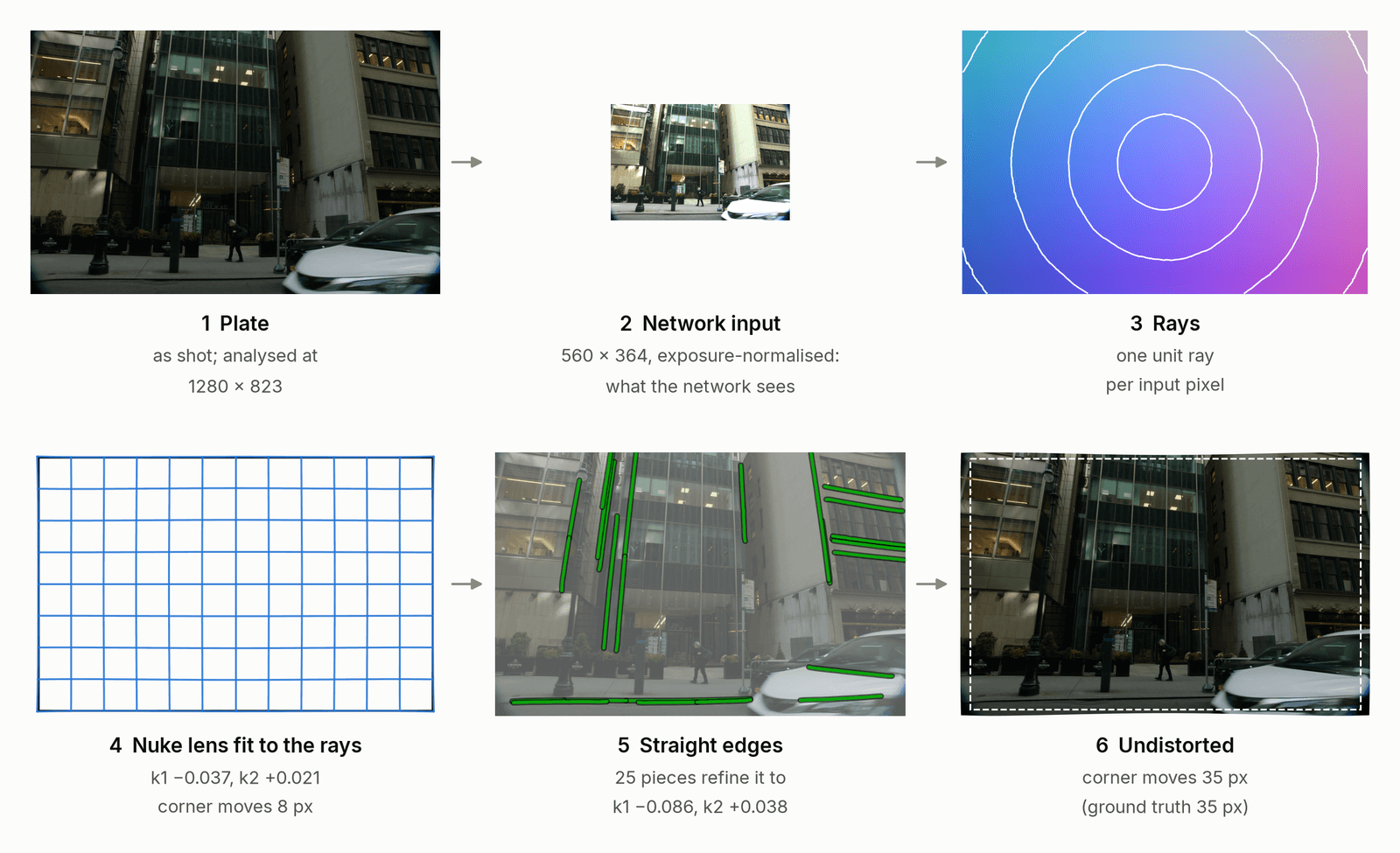Open the Plate street photo thumbnail
The width and height of the screenshot is (1400, 853).
tap(235, 162)
